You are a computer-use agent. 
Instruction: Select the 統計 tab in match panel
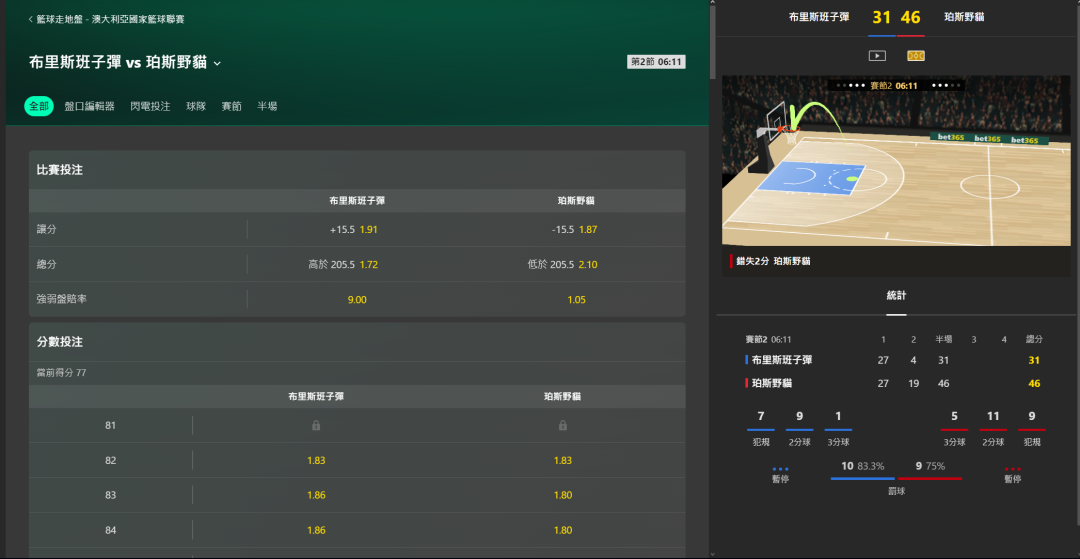click(x=896, y=296)
